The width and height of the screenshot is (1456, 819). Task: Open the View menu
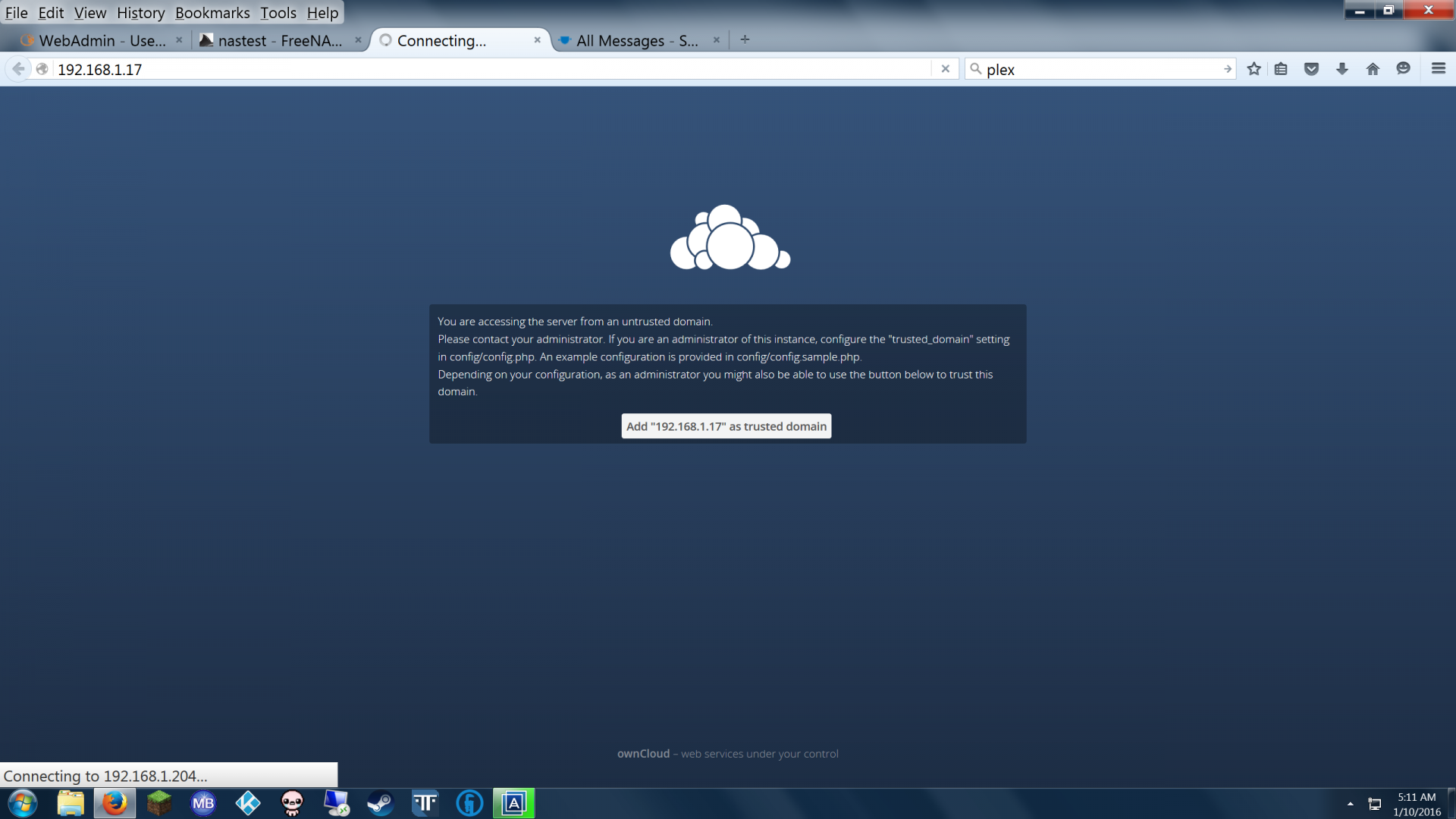pos(90,13)
